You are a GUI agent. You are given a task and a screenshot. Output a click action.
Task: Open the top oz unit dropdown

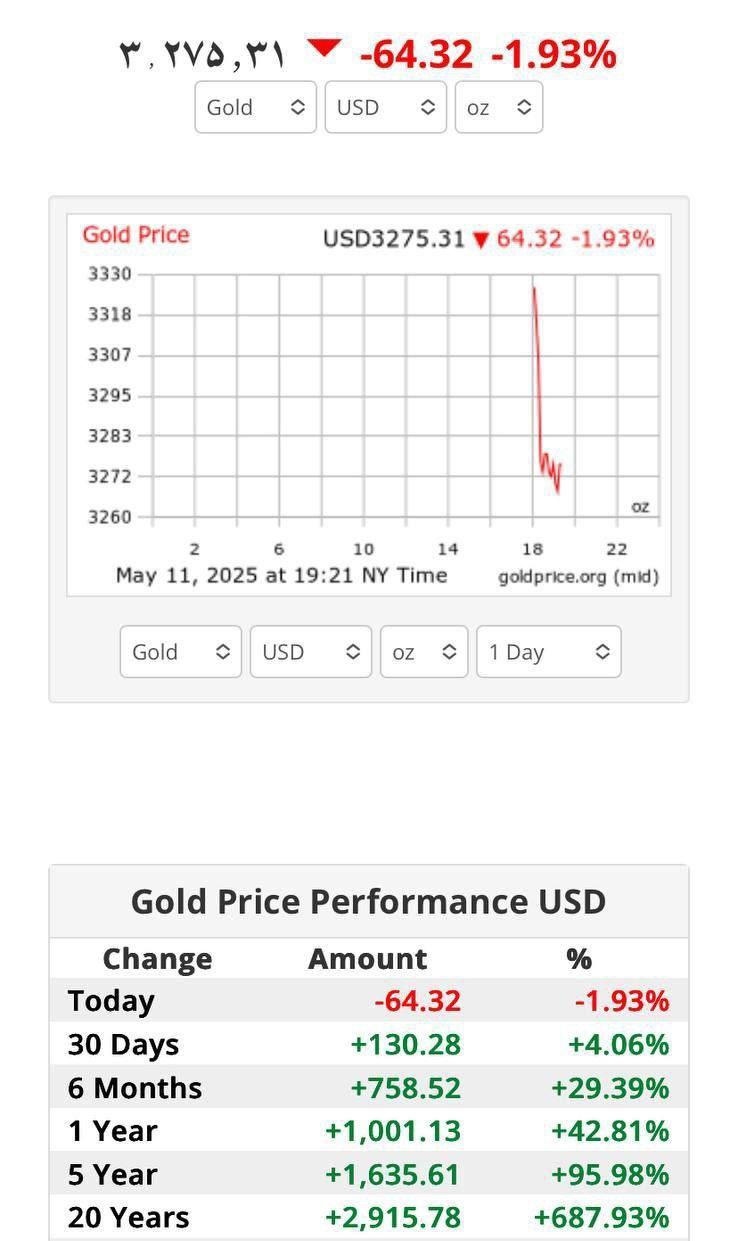(498, 107)
